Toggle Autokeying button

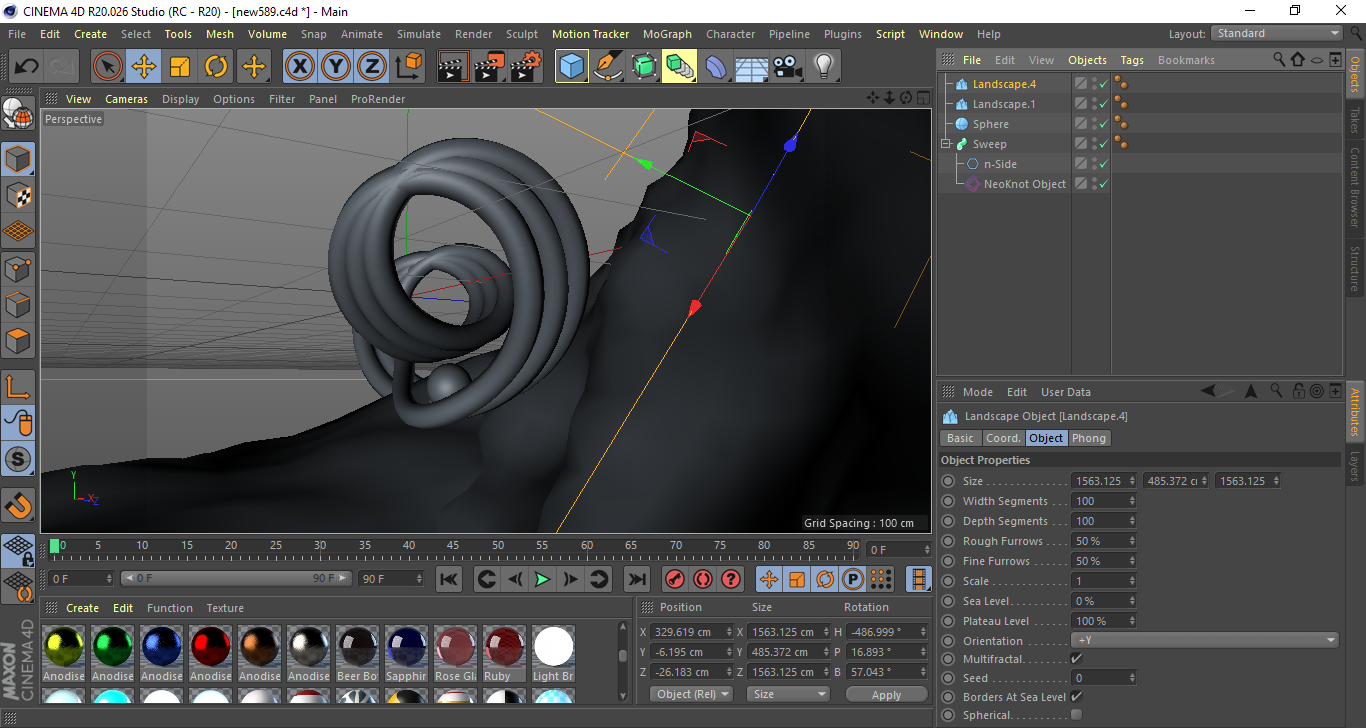703,579
